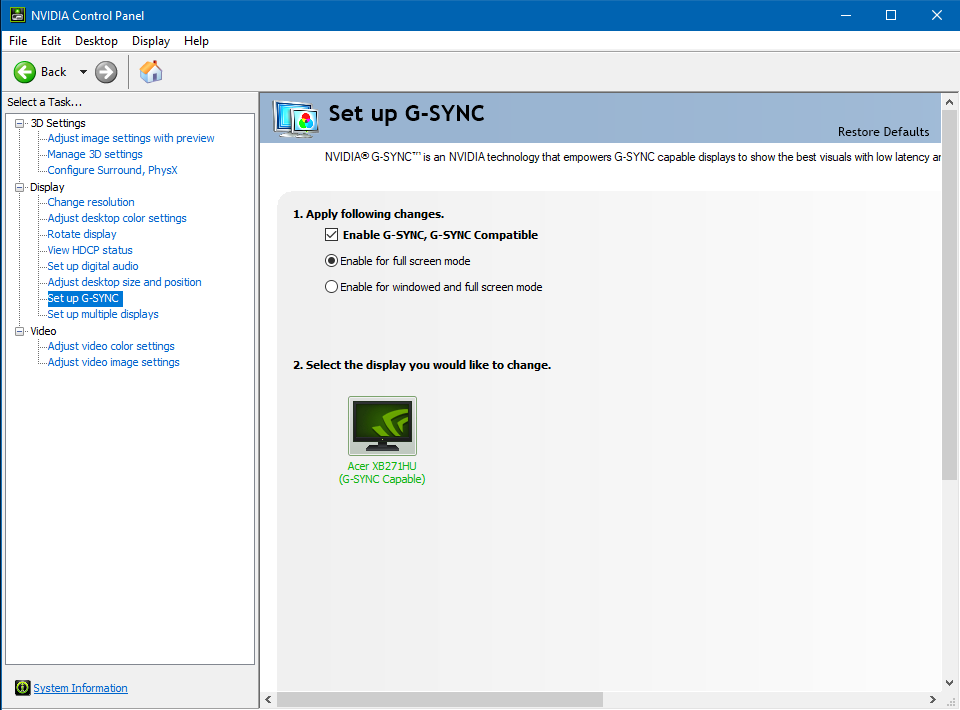Go to Adjust desktop color settings
The width and height of the screenshot is (960, 710).
[x=117, y=218]
